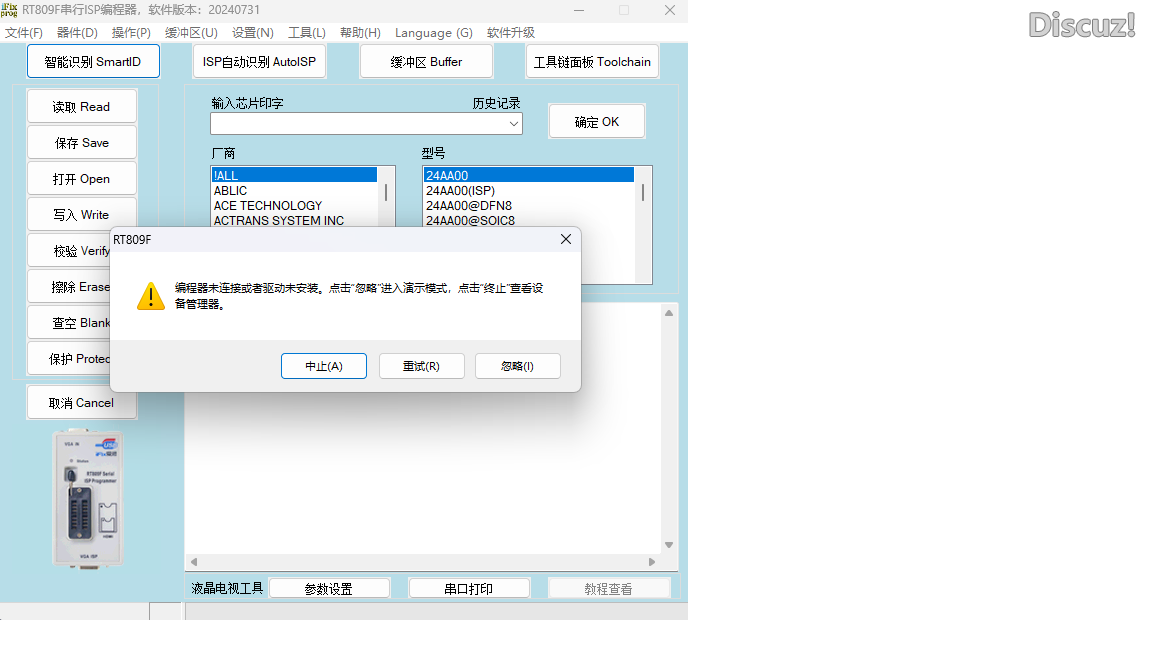This screenshot has height=648, width=1152.
Task: Select ACE TECHNOLOGY in the manufacturer list
Action: click(268, 206)
